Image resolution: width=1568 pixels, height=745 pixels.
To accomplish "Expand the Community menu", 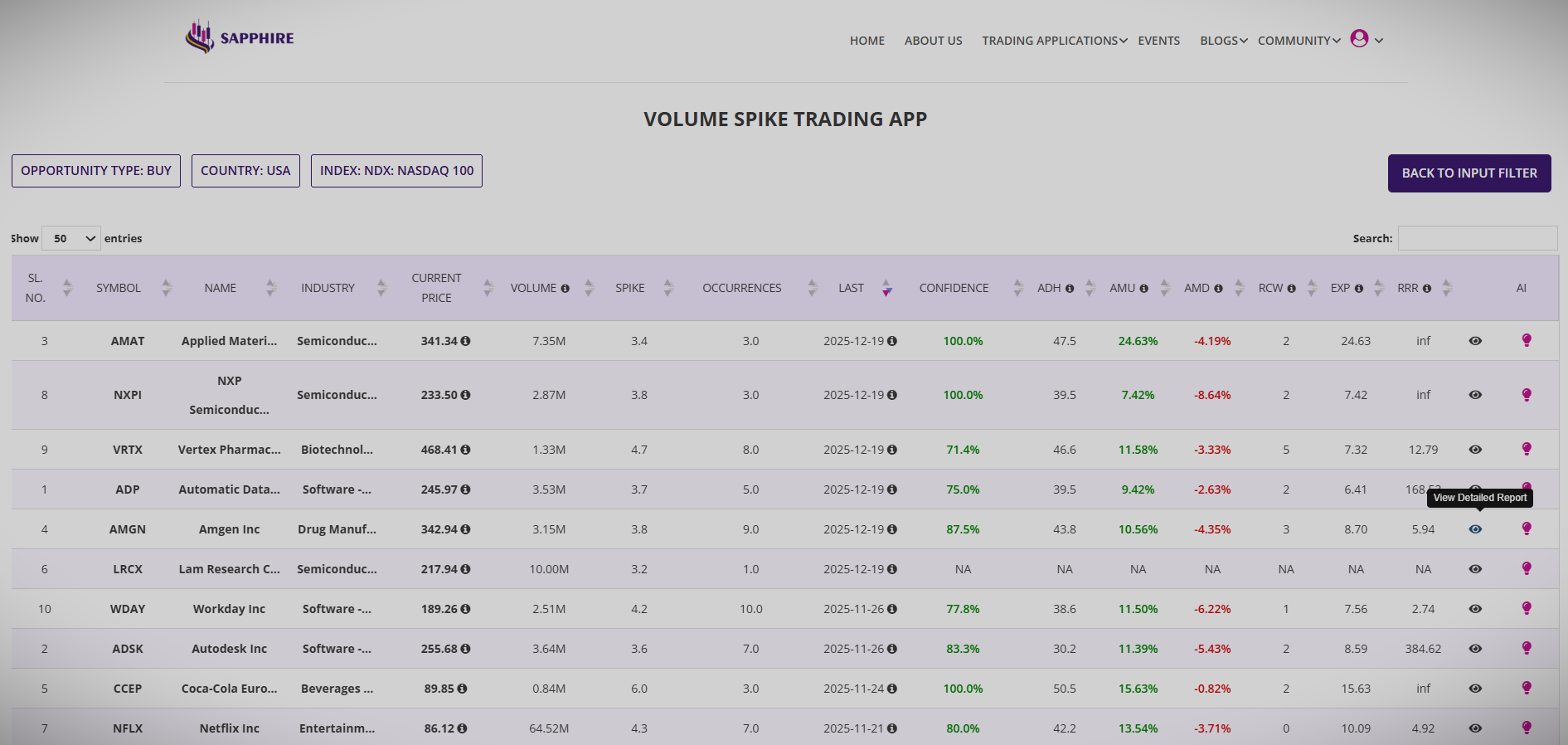I will tap(1299, 41).
